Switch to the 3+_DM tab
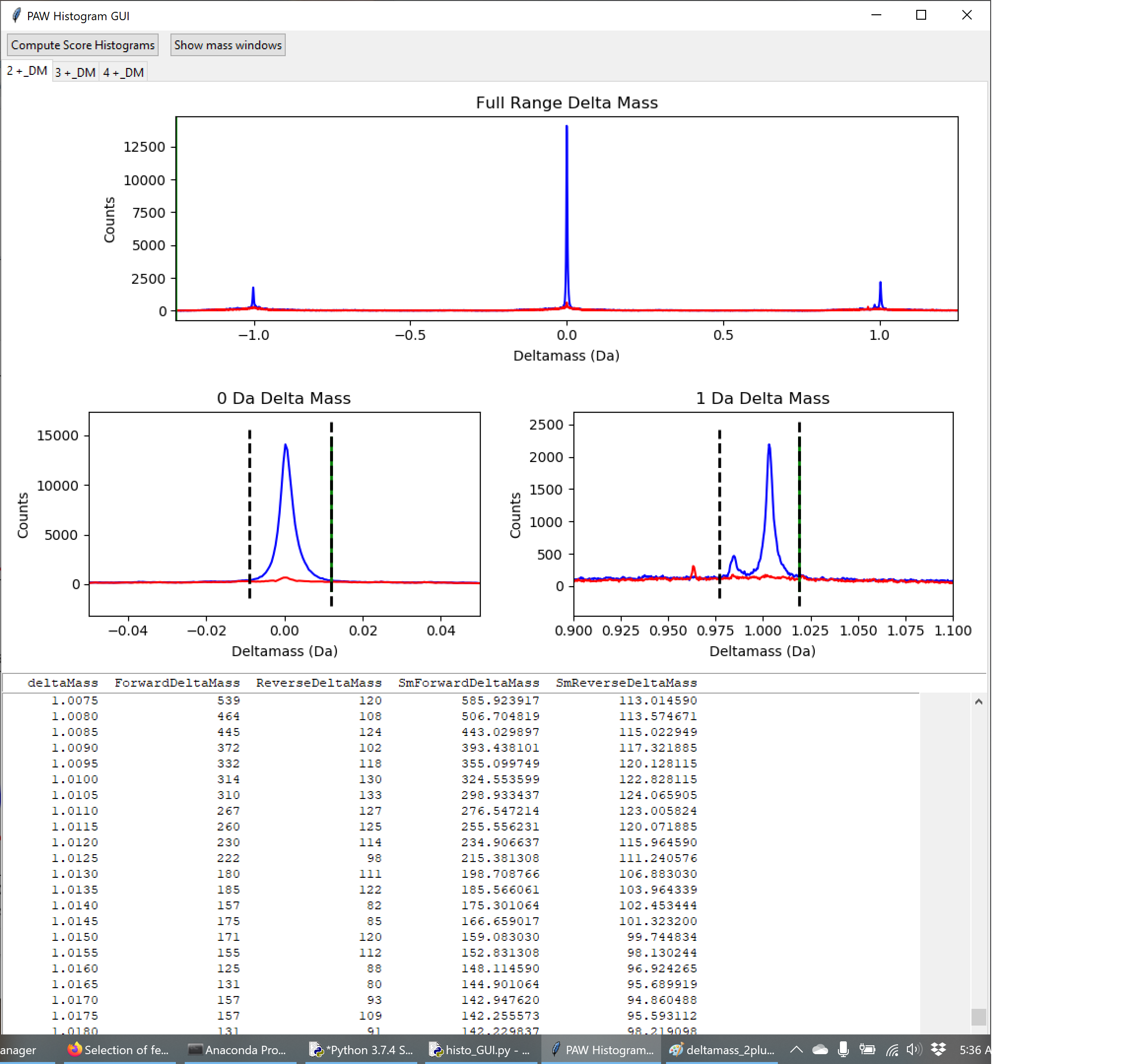Image resolution: width=1135 pixels, height=1064 pixels. (x=75, y=72)
